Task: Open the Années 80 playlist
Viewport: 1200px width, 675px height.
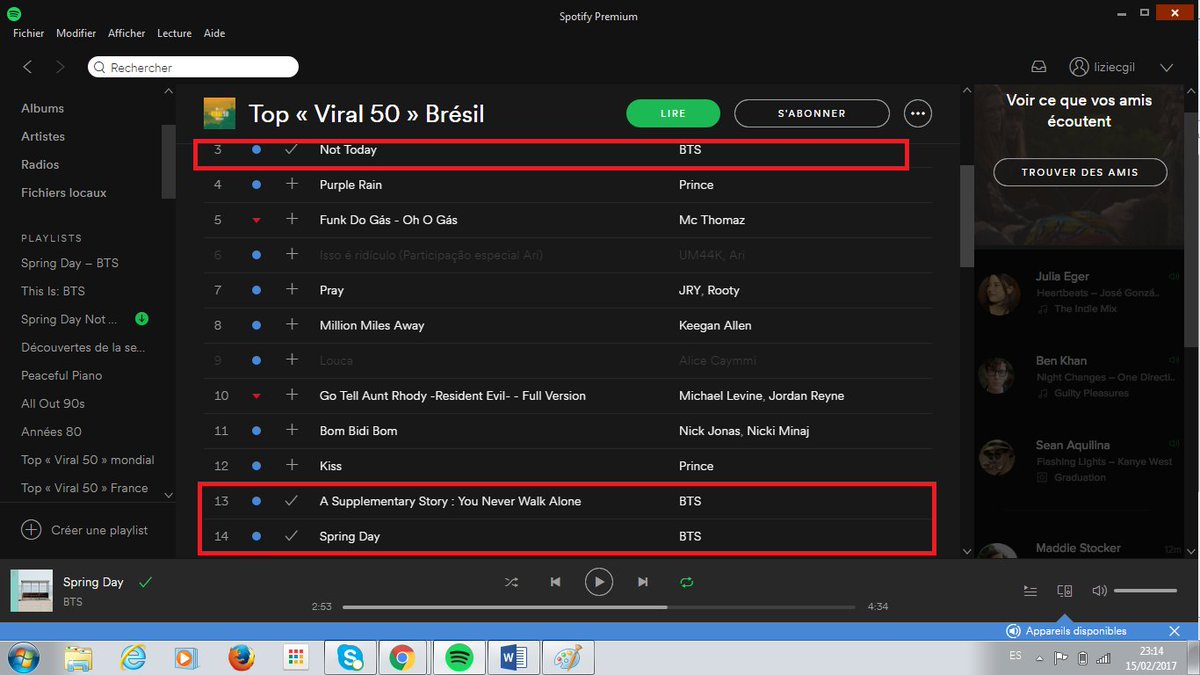Action: (51, 431)
